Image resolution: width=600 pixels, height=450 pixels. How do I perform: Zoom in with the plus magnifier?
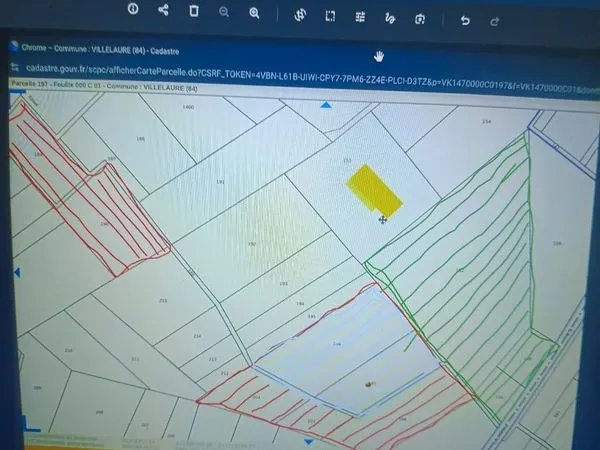pos(254,13)
